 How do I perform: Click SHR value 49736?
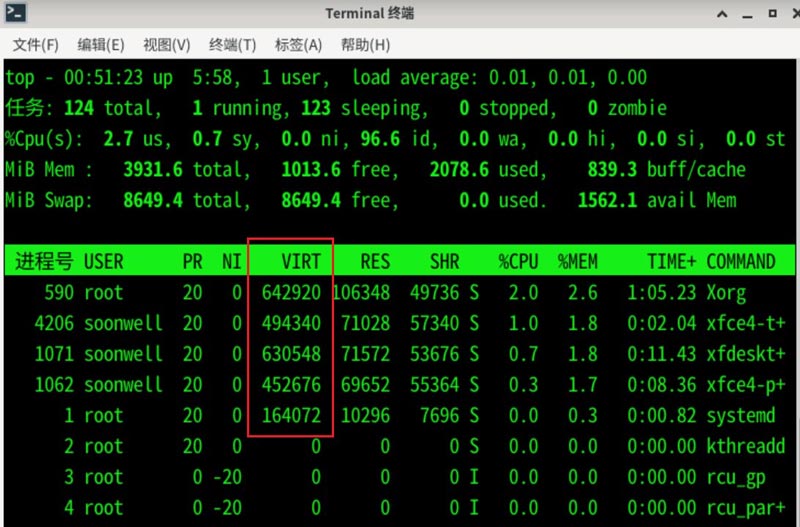435,293
